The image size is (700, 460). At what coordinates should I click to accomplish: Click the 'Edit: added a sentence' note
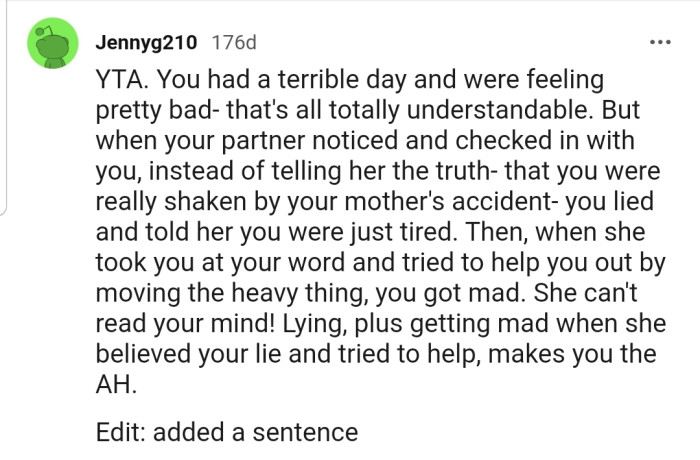pos(227,432)
